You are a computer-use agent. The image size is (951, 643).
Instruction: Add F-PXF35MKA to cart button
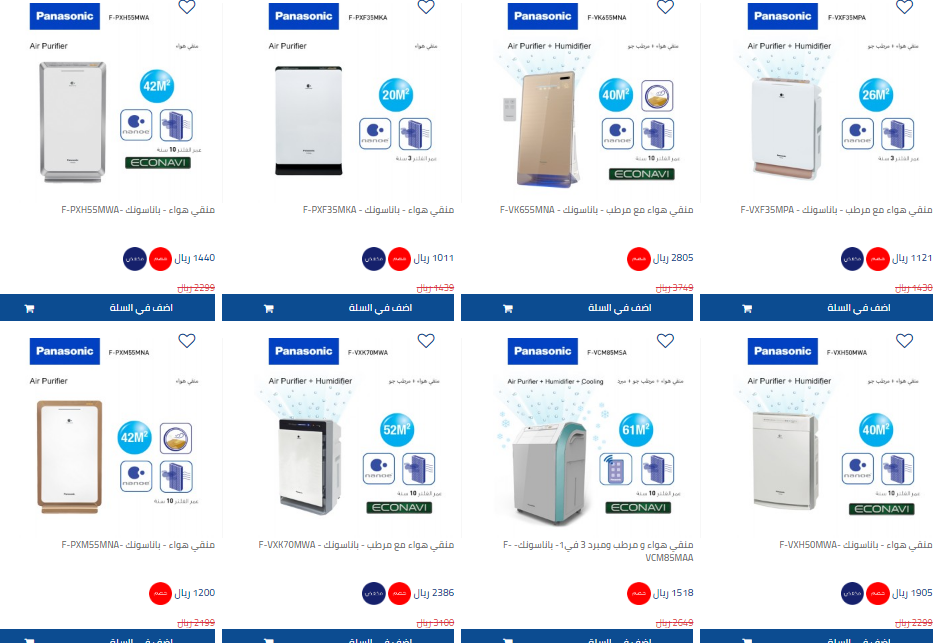[x=338, y=308]
